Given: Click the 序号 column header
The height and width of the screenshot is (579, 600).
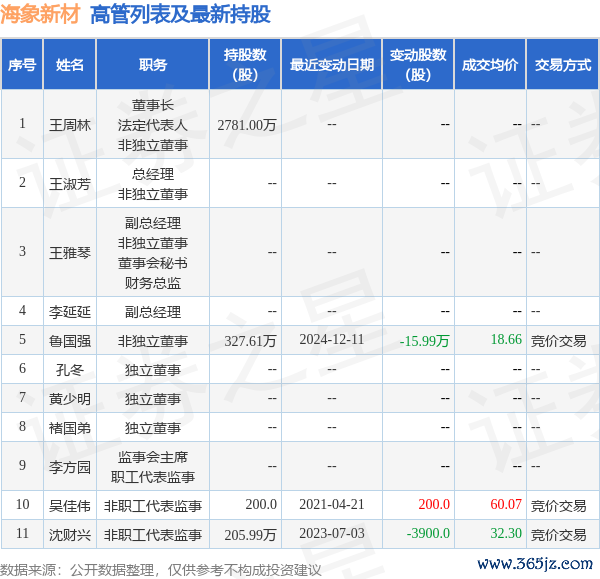Looking at the screenshot, I should click(22, 65).
